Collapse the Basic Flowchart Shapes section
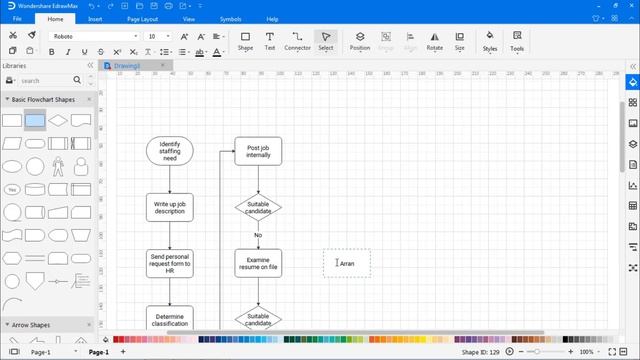 click(7, 99)
